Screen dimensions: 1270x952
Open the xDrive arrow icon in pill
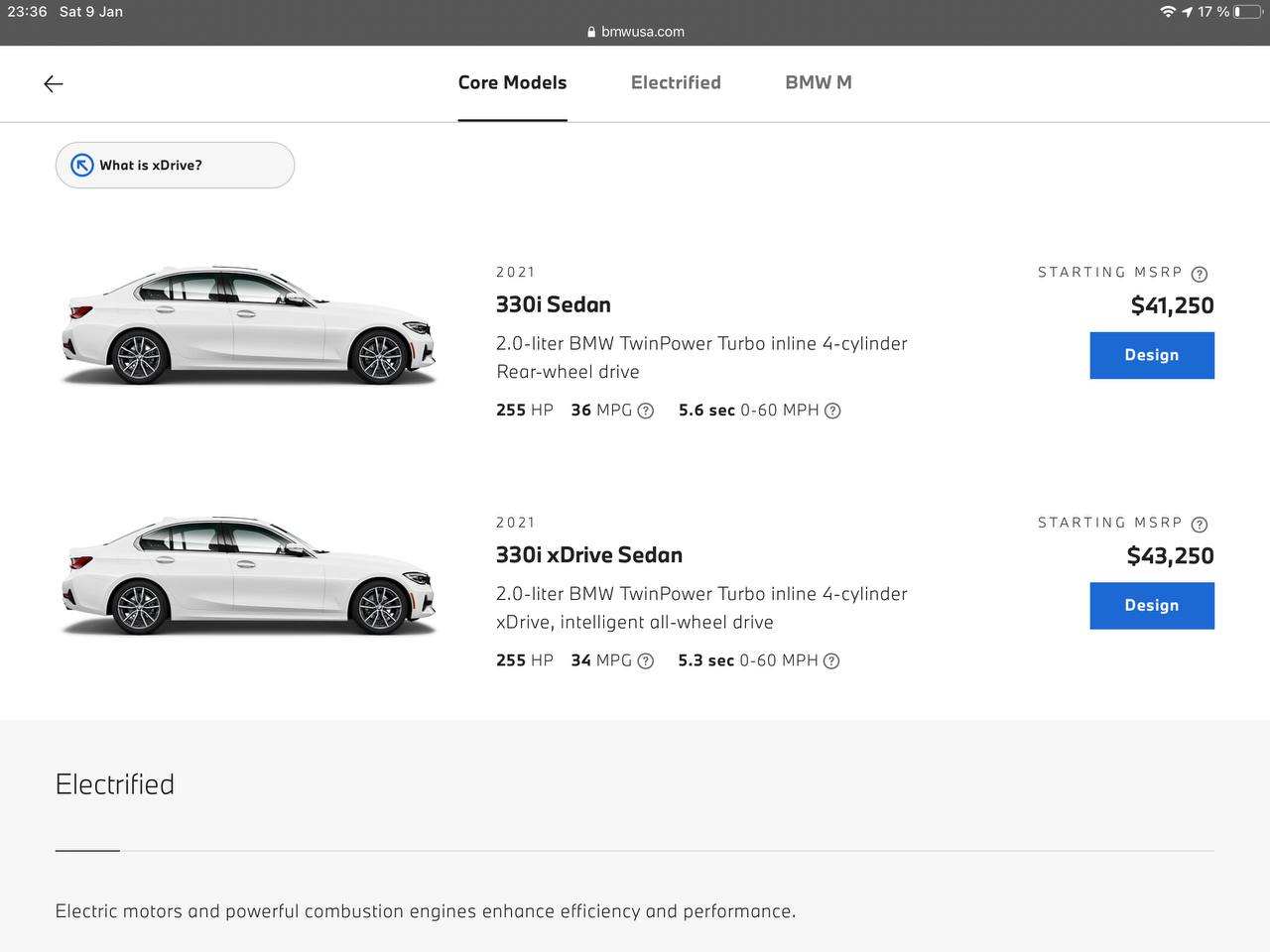click(81, 166)
